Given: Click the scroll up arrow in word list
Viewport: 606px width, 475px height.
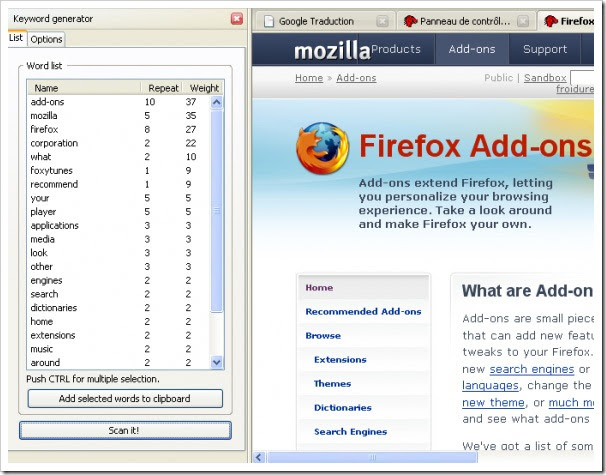Looking at the screenshot, I should (x=216, y=102).
